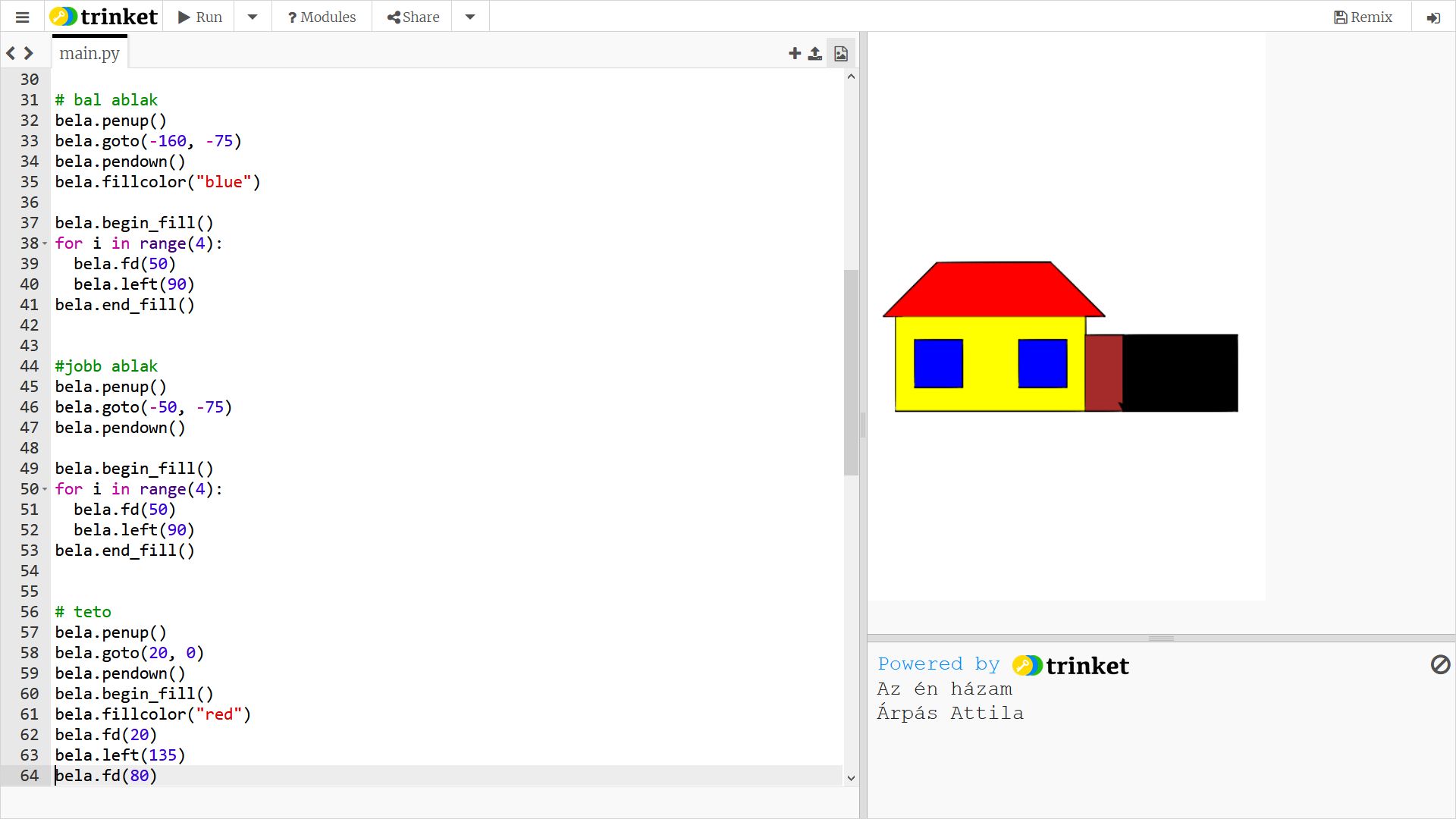Select the main.py tab
1456x819 pixels.
89,53
